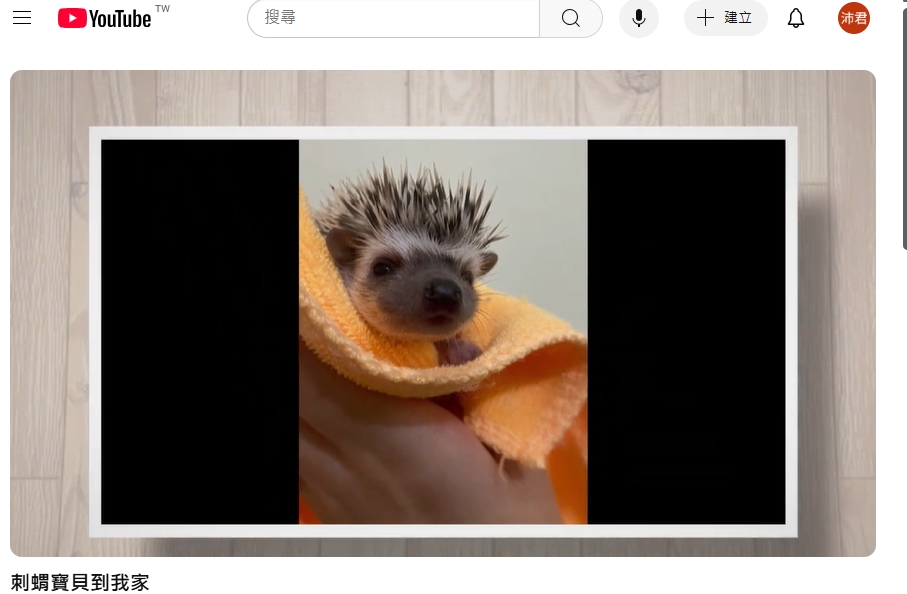This screenshot has height=594, width=907.
Task: Go to the YouTube home logo
Action: coord(105,19)
